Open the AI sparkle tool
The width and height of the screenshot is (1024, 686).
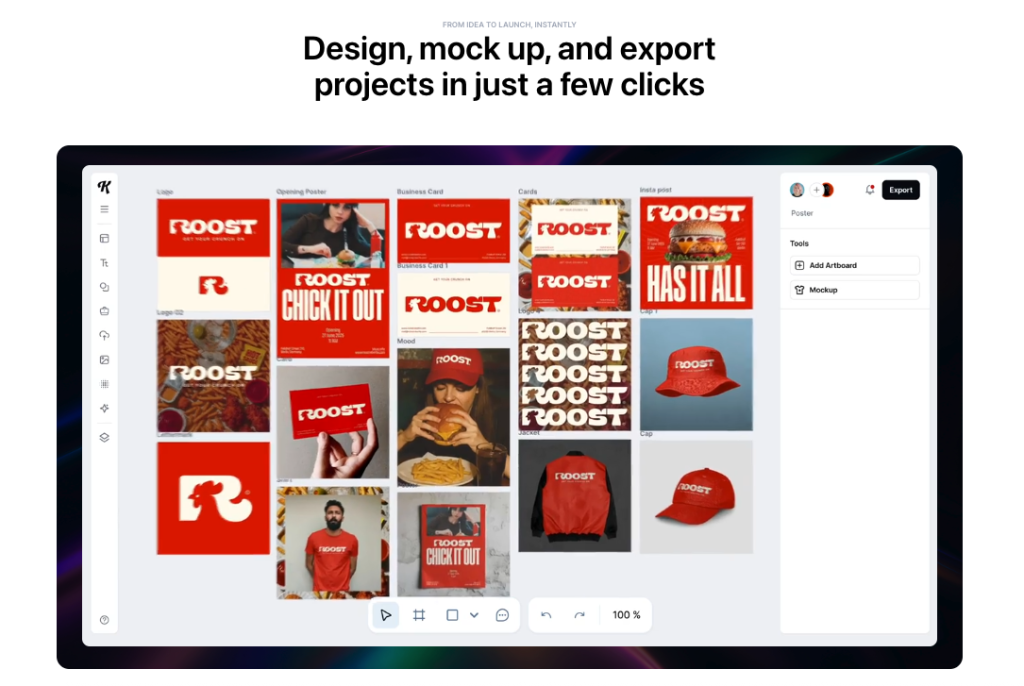pyautogui.click(x=104, y=408)
